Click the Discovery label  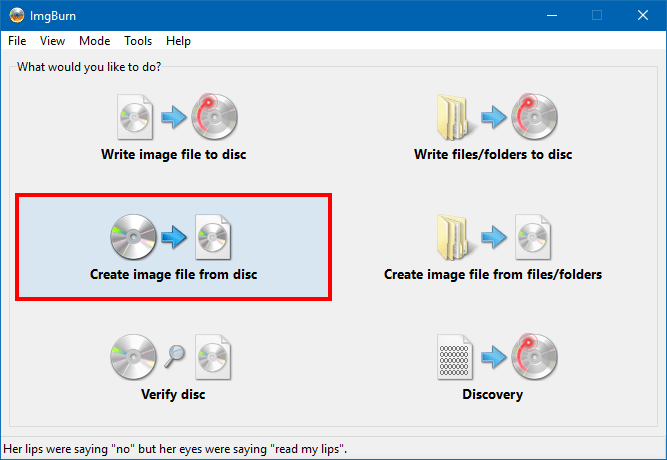pyautogui.click(x=493, y=394)
